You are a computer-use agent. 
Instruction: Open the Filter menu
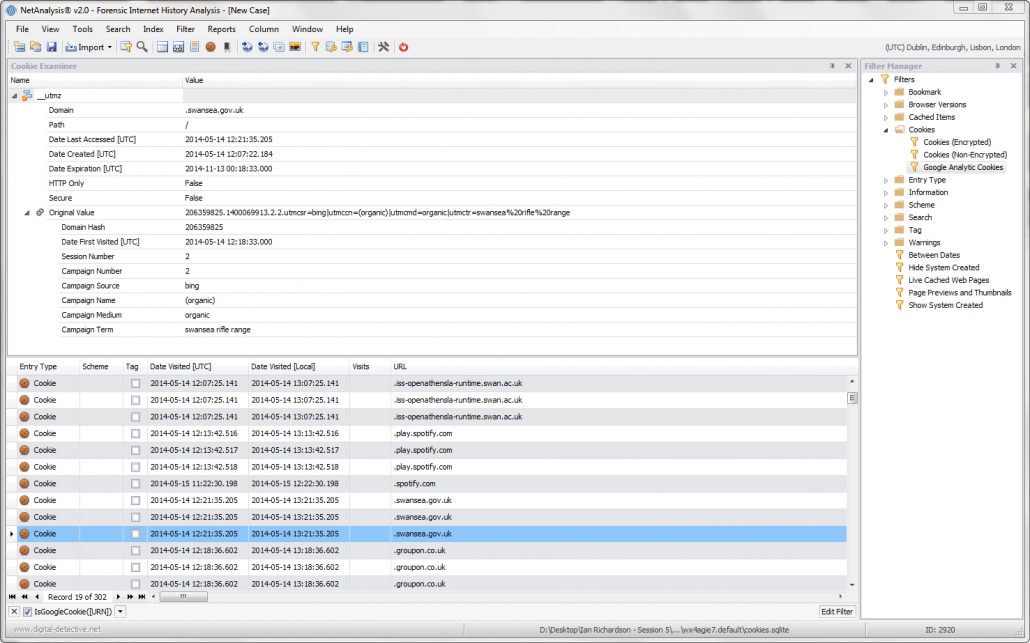point(185,29)
